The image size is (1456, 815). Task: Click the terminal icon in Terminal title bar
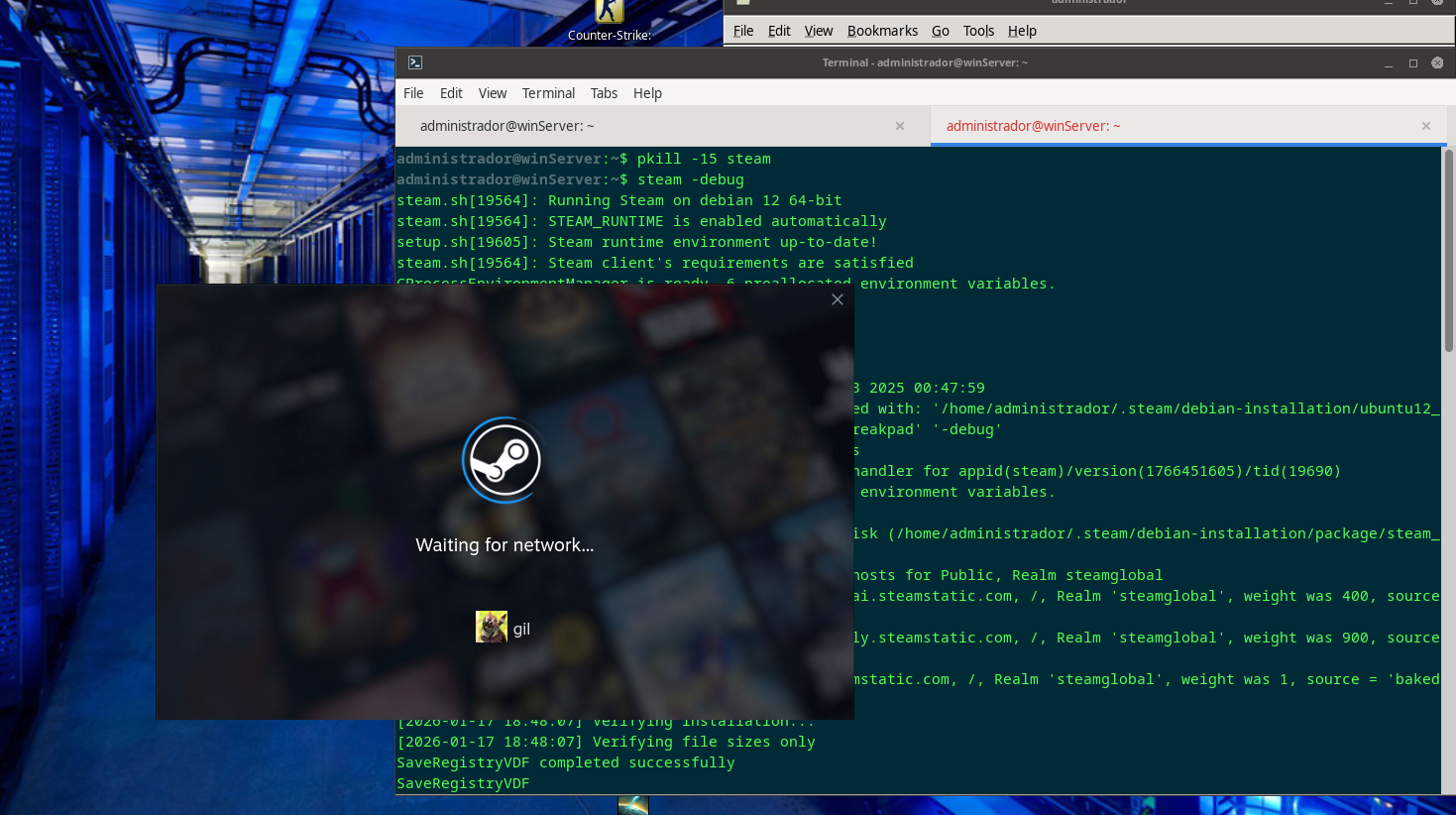pyautogui.click(x=415, y=62)
